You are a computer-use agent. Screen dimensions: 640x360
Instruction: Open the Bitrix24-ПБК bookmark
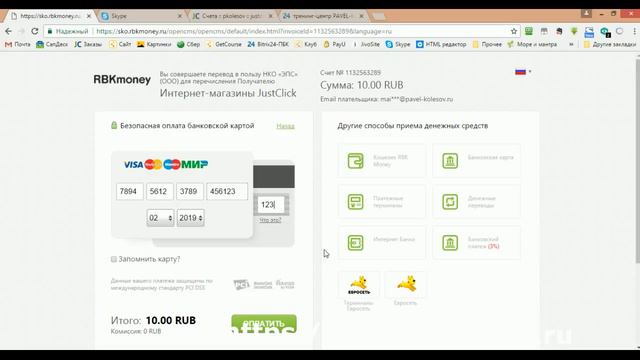[x=268, y=44]
